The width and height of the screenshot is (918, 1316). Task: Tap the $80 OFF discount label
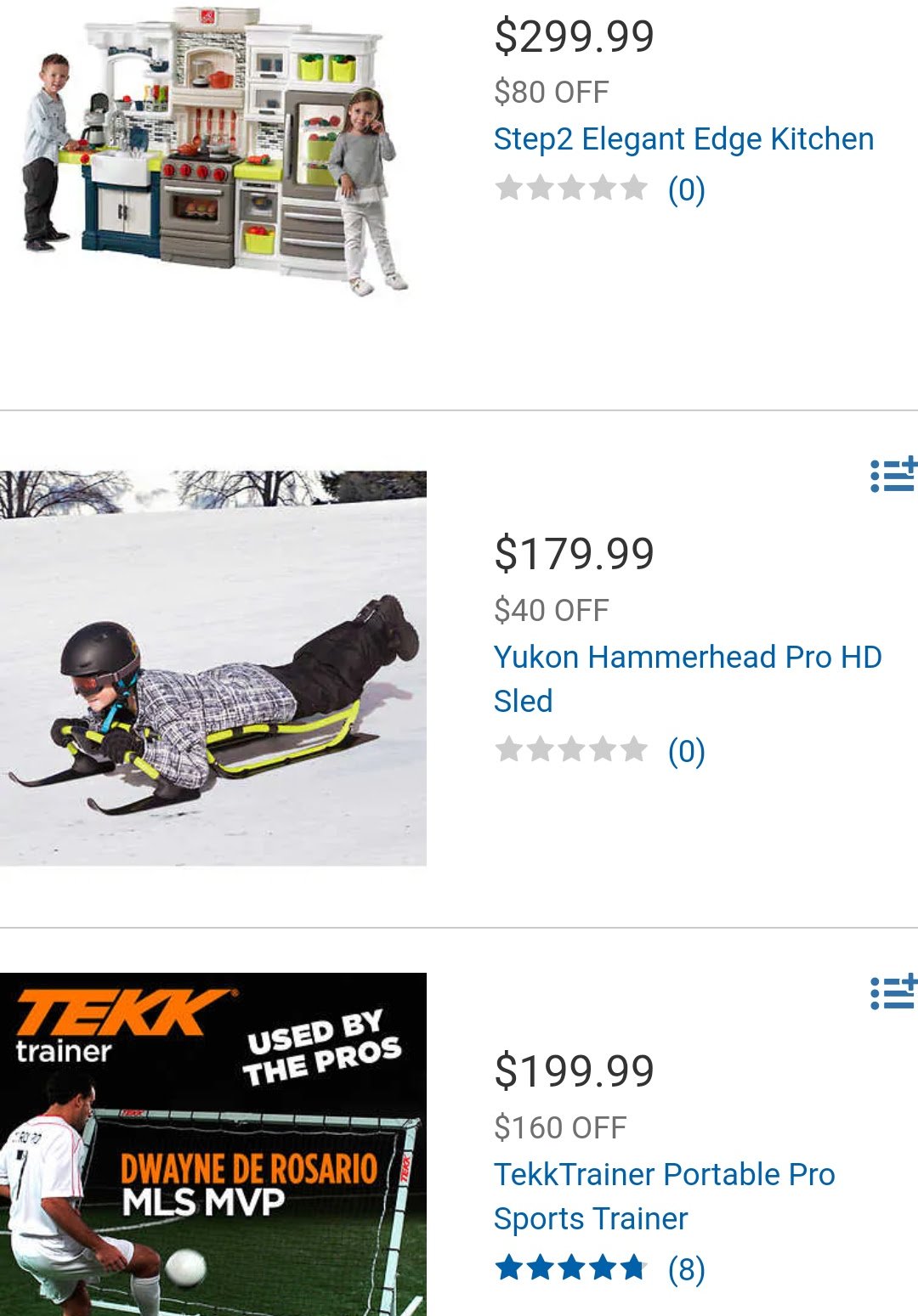pyautogui.click(x=552, y=92)
